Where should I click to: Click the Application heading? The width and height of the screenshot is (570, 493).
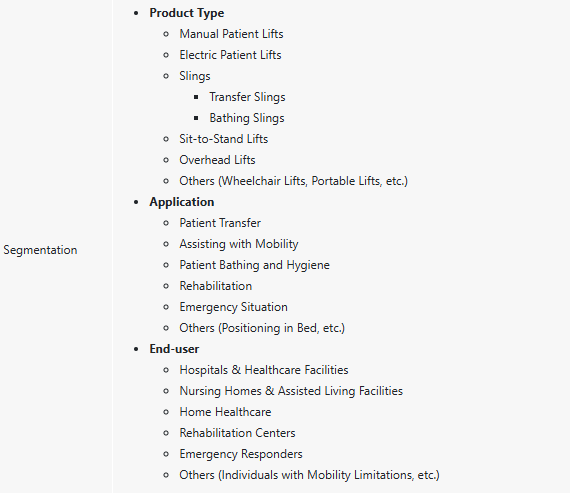tap(182, 203)
